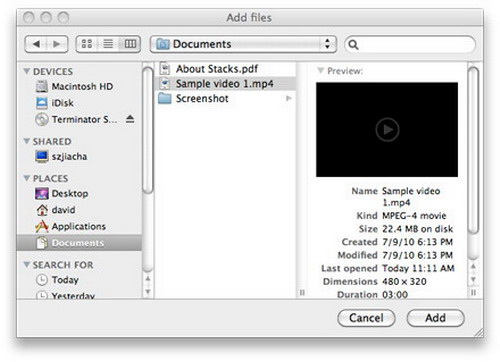Viewport: 500px width, 362px height.
Task: Click the Cancel button
Action: (x=366, y=318)
